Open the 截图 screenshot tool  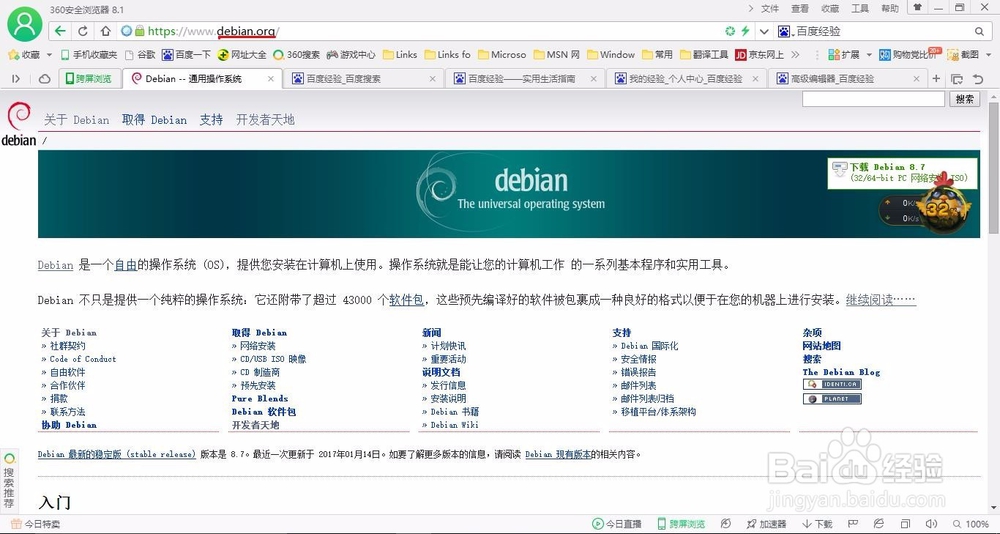(963, 55)
